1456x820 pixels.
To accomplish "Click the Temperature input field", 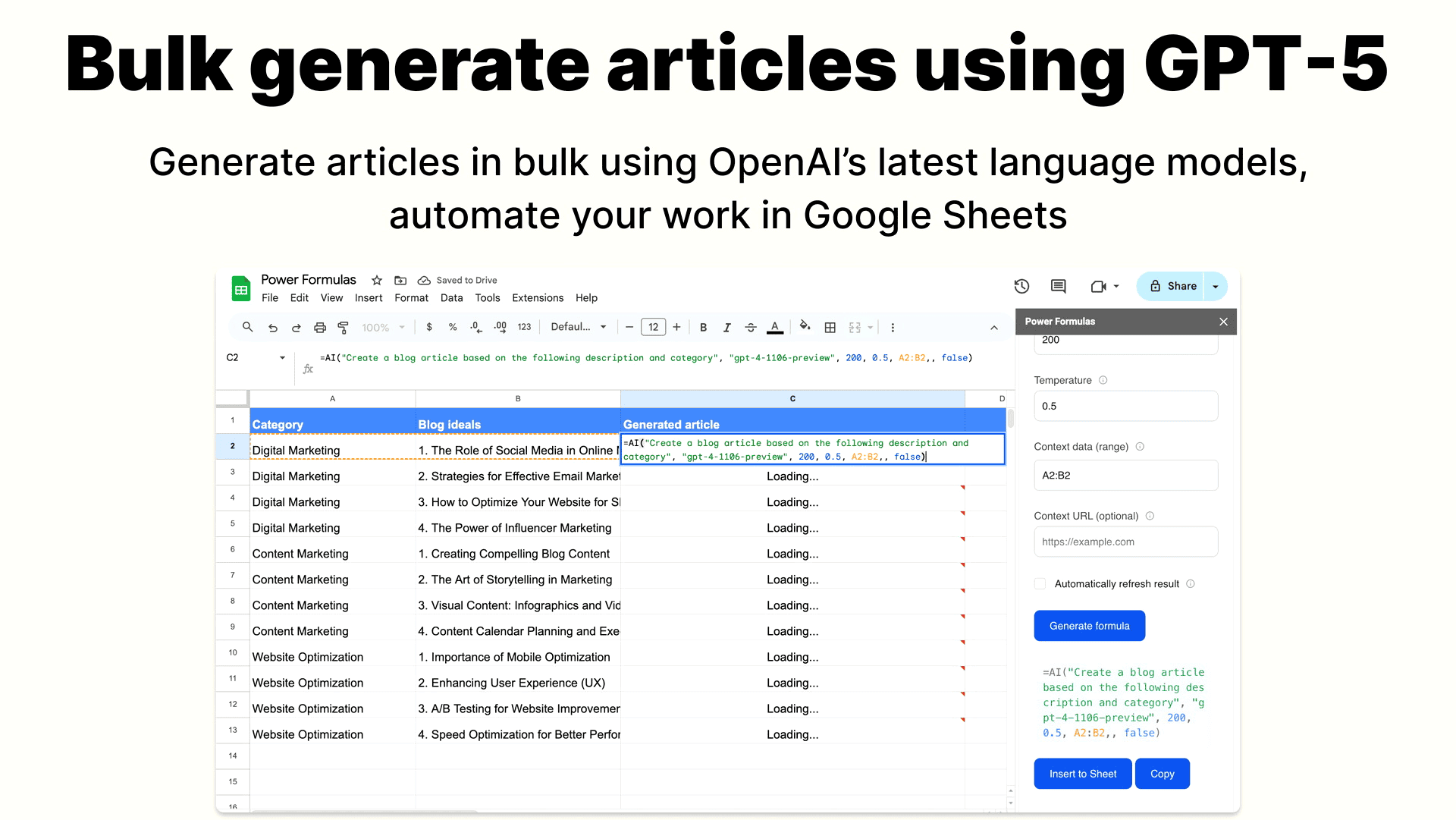I will point(1126,406).
